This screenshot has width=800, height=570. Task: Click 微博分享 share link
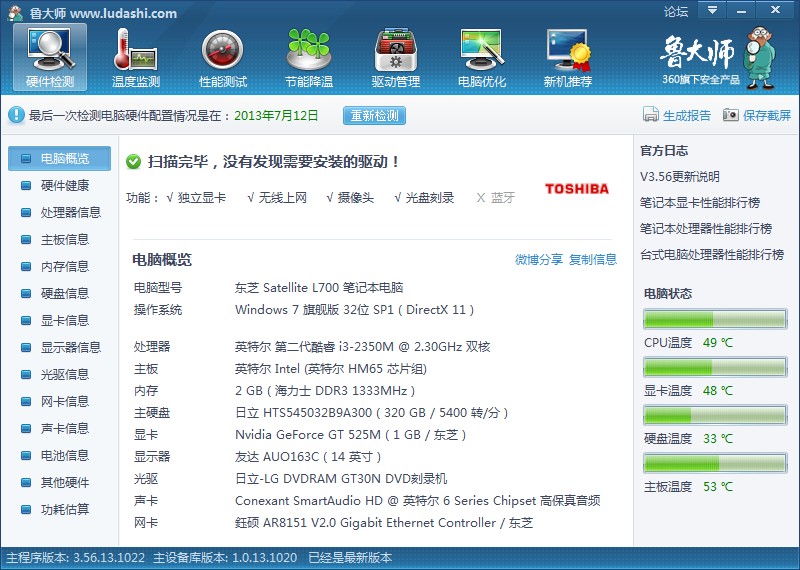pyautogui.click(x=539, y=259)
